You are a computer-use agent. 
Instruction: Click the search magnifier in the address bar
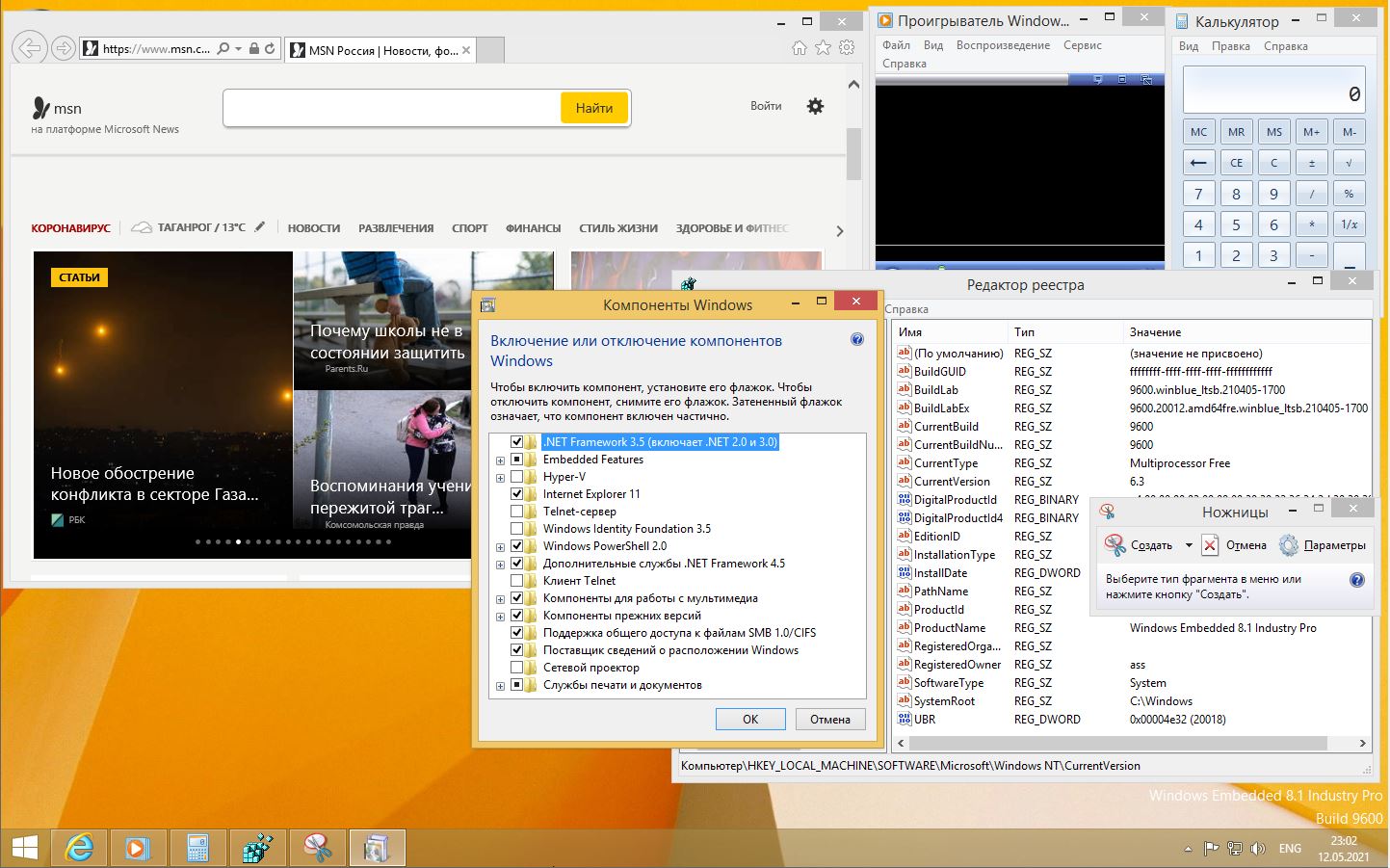click(x=223, y=48)
